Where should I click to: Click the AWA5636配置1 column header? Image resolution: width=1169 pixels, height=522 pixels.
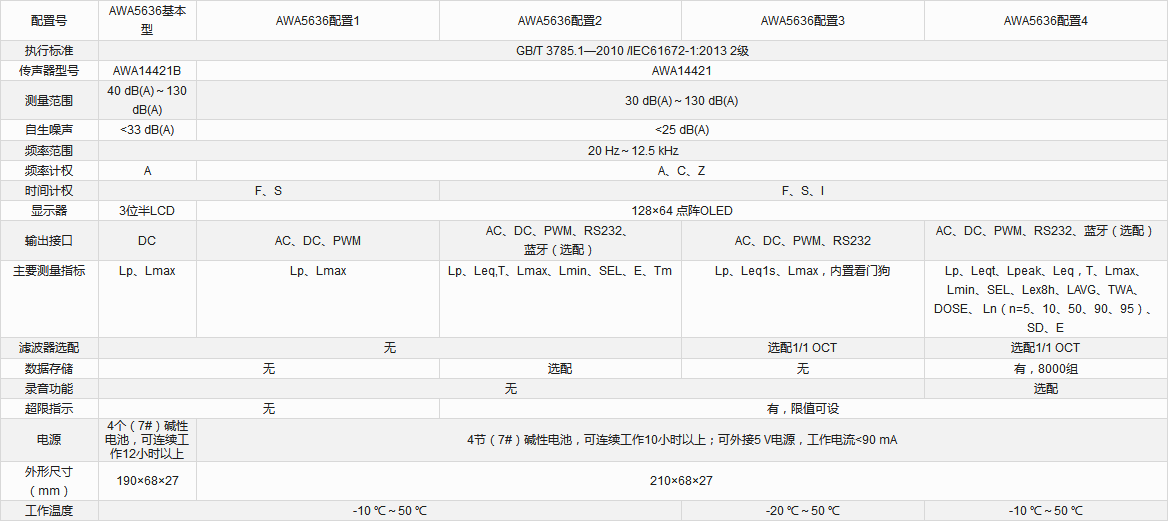(317, 20)
